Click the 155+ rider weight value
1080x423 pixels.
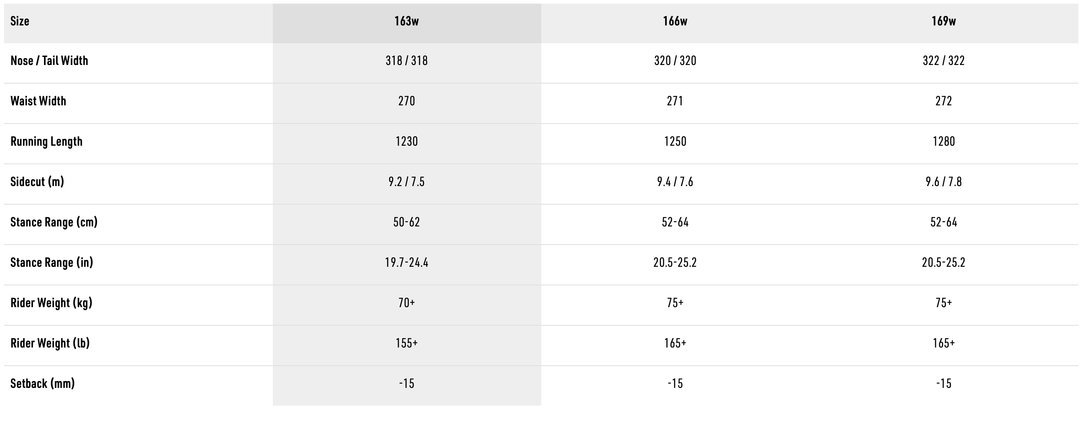406,343
